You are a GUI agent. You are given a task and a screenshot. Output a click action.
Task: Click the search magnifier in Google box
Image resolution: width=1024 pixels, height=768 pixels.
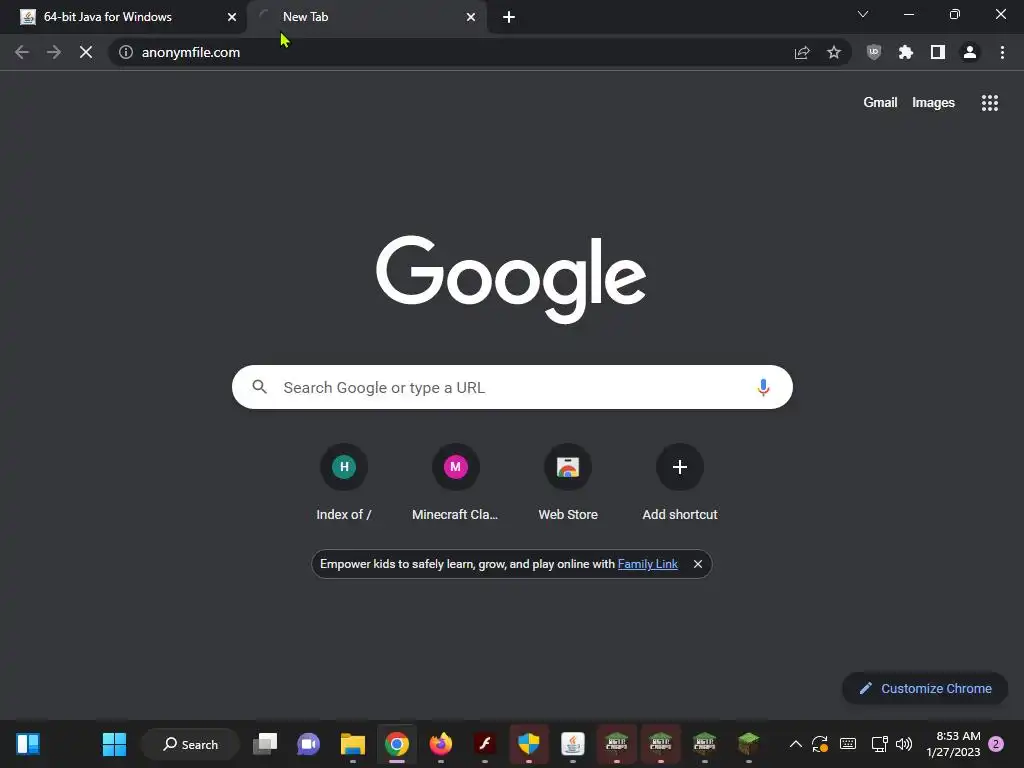(x=260, y=387)
